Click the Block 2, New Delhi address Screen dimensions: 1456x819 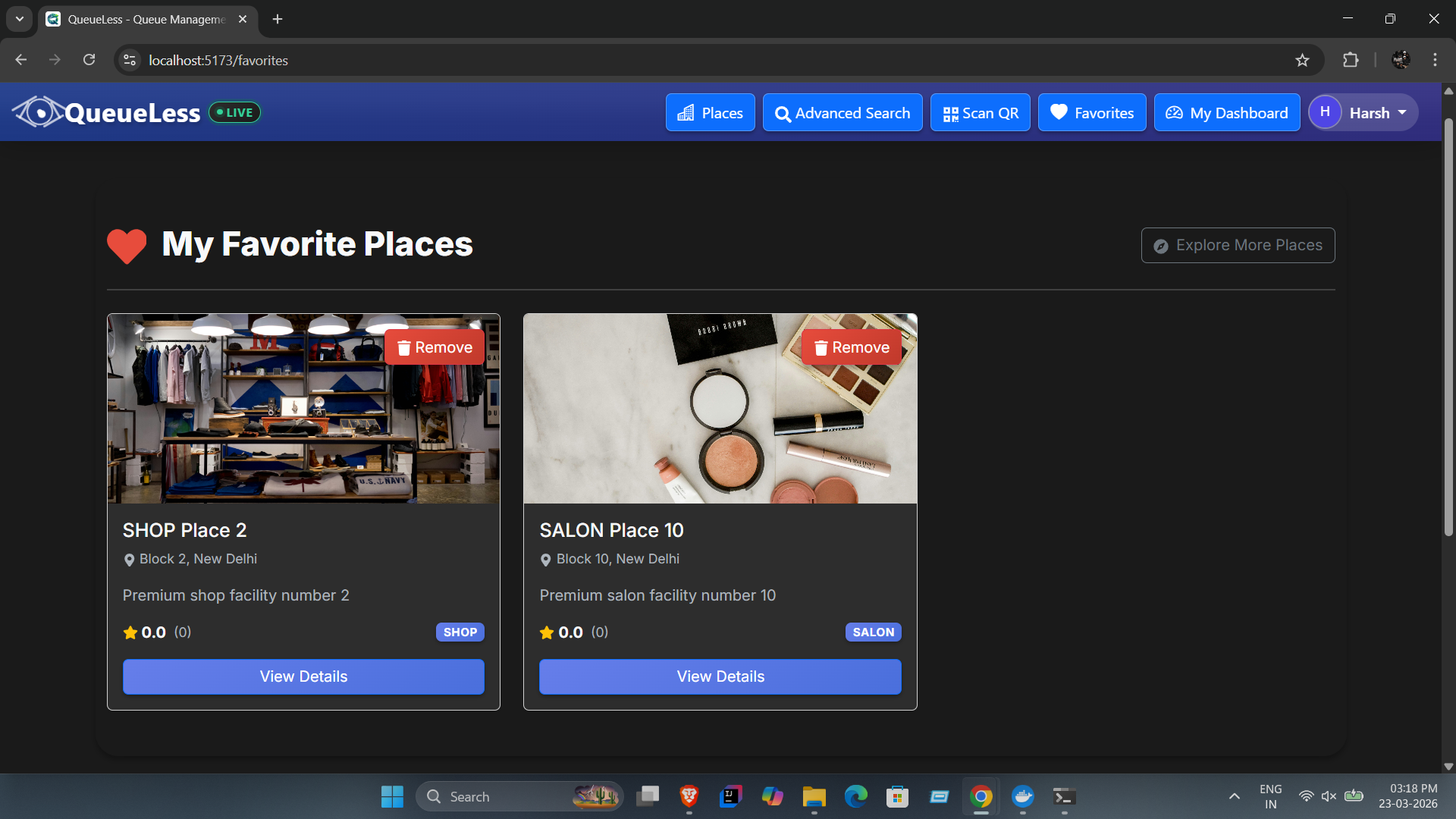(190, 559)
